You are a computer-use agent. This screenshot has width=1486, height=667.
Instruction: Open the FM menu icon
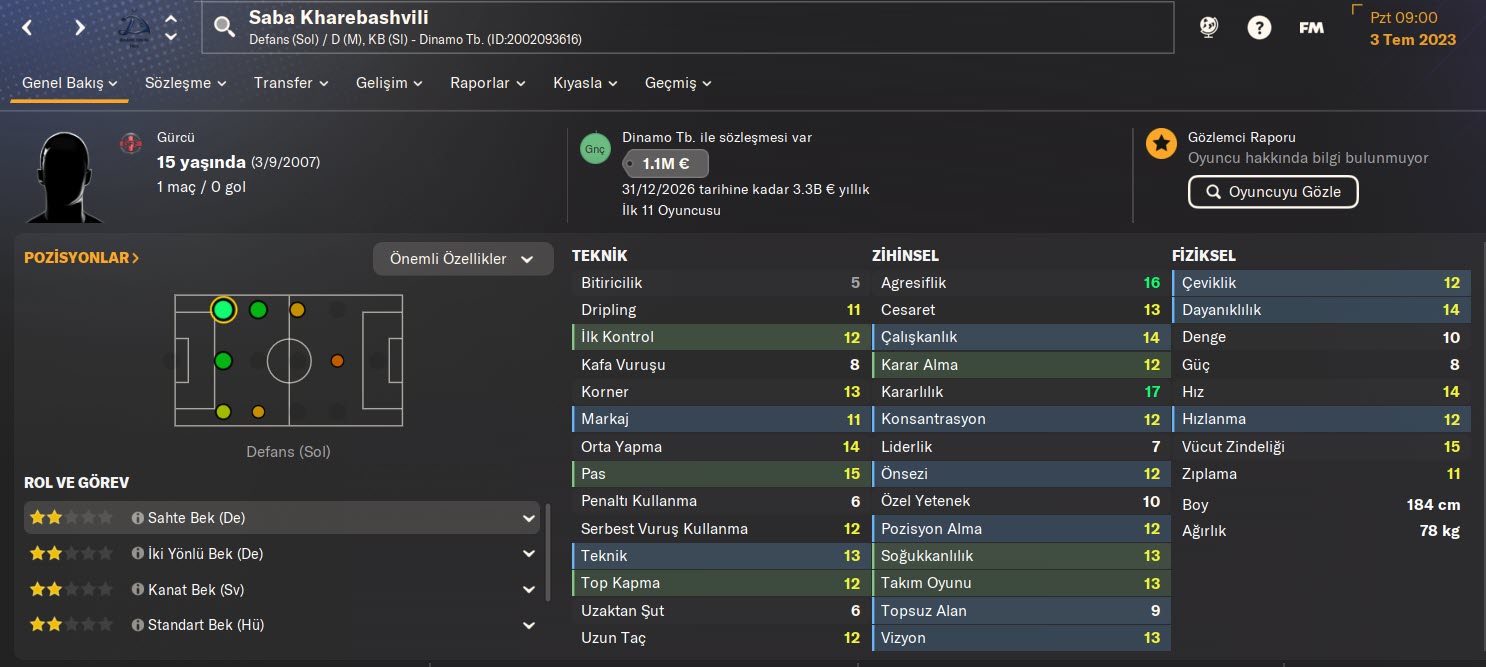(1311, 27)
